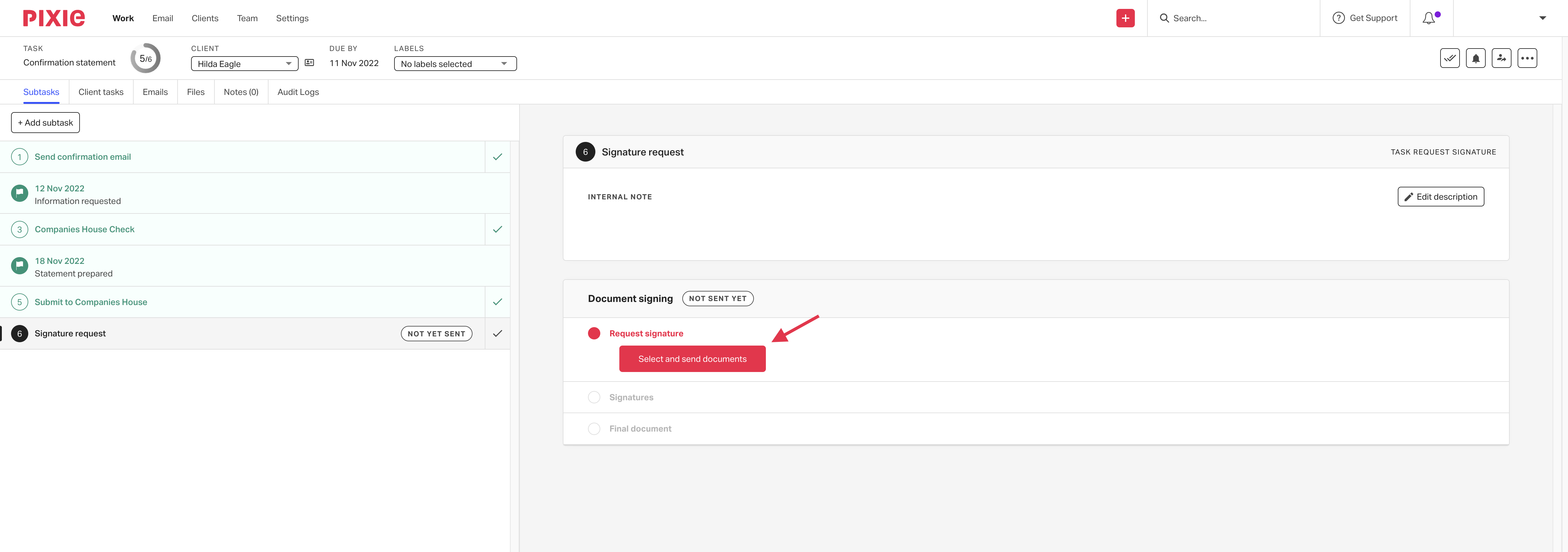Open task reminder bell icon button
The height and width of the screenshot is (552, 1568).
(1476, 58)
